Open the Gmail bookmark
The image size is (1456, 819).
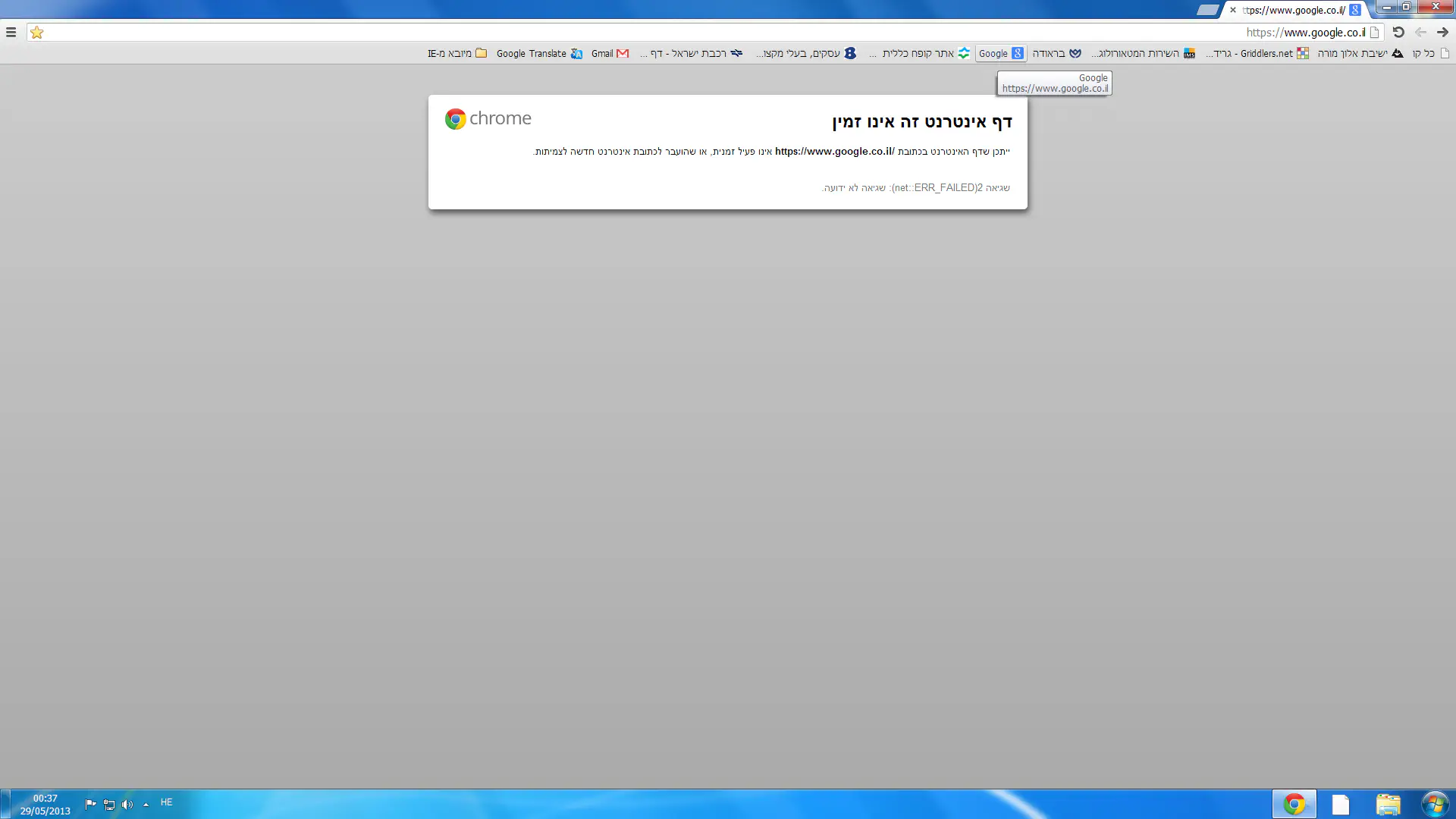tap(610, 54)
